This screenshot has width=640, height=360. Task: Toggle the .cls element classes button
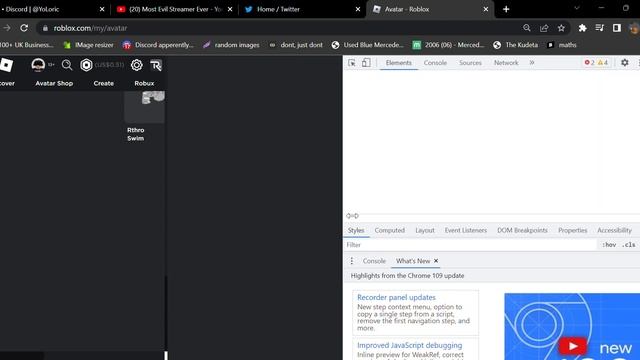point(629,245)
